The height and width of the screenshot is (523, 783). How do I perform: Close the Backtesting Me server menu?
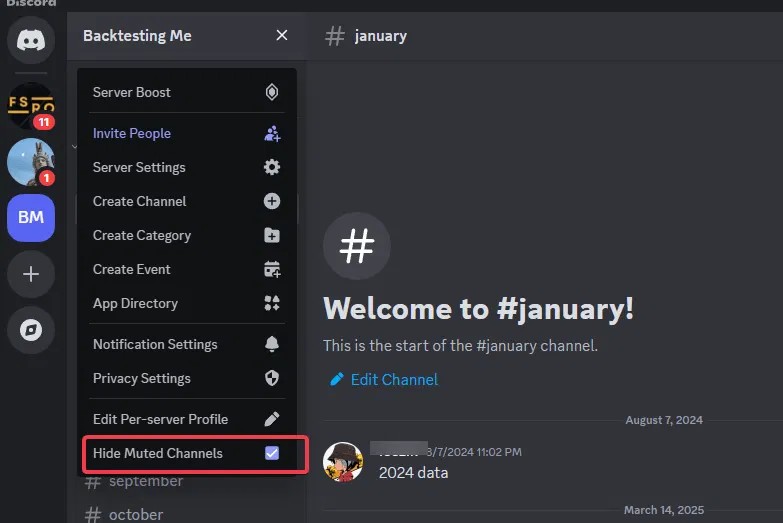(282, 36)
